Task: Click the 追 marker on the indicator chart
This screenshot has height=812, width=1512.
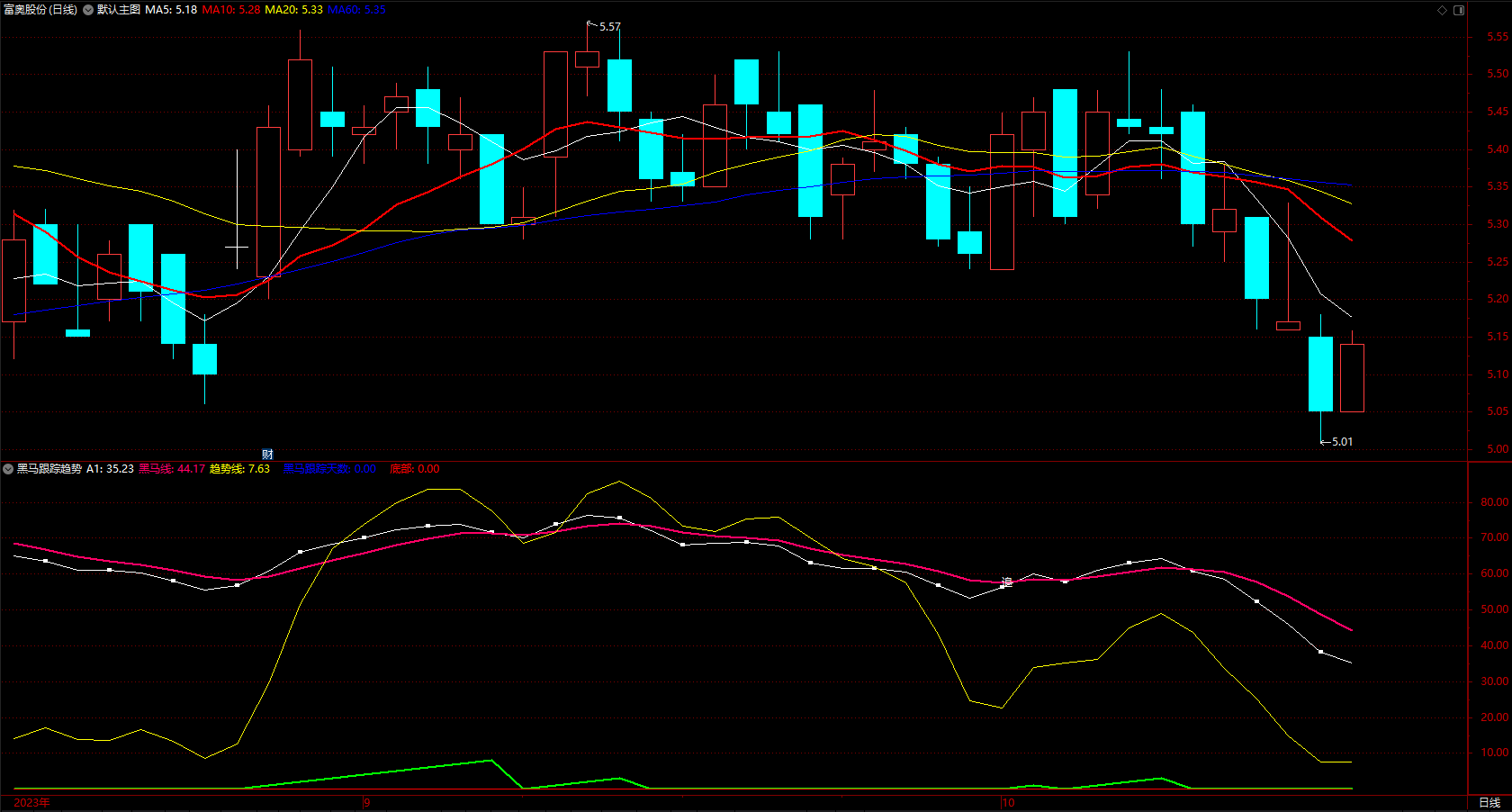Action: click(x=1006, y=582)
